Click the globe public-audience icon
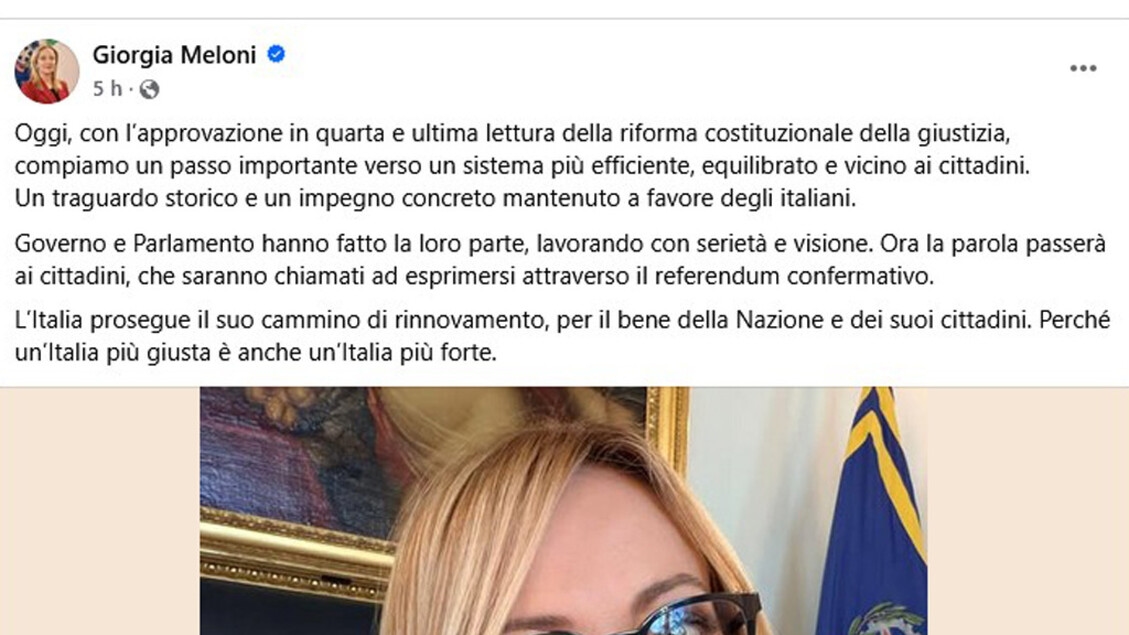1129x635 pixels. coord(149,89)
